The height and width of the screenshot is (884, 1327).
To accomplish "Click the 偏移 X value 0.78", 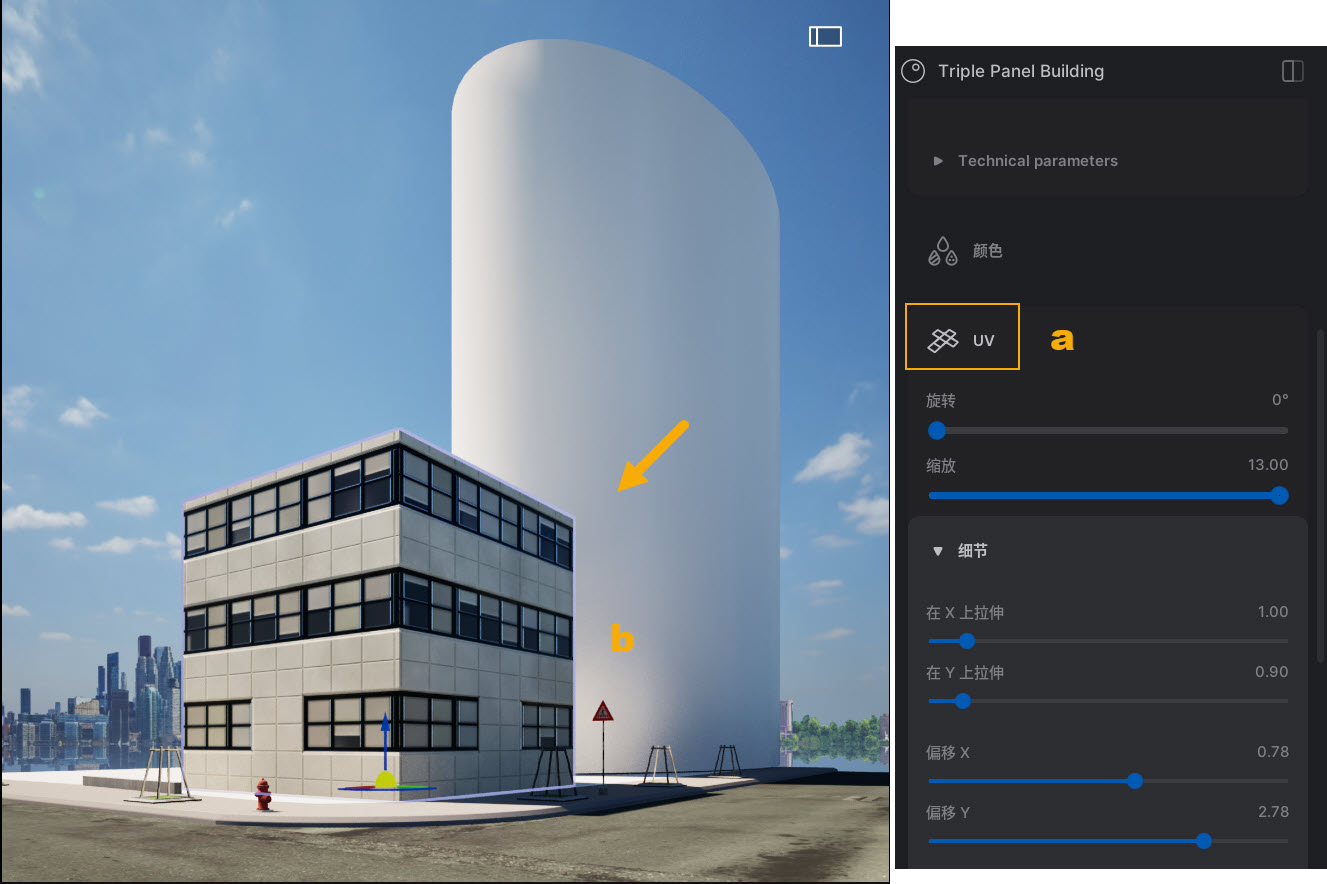I will click(1273, 752).
